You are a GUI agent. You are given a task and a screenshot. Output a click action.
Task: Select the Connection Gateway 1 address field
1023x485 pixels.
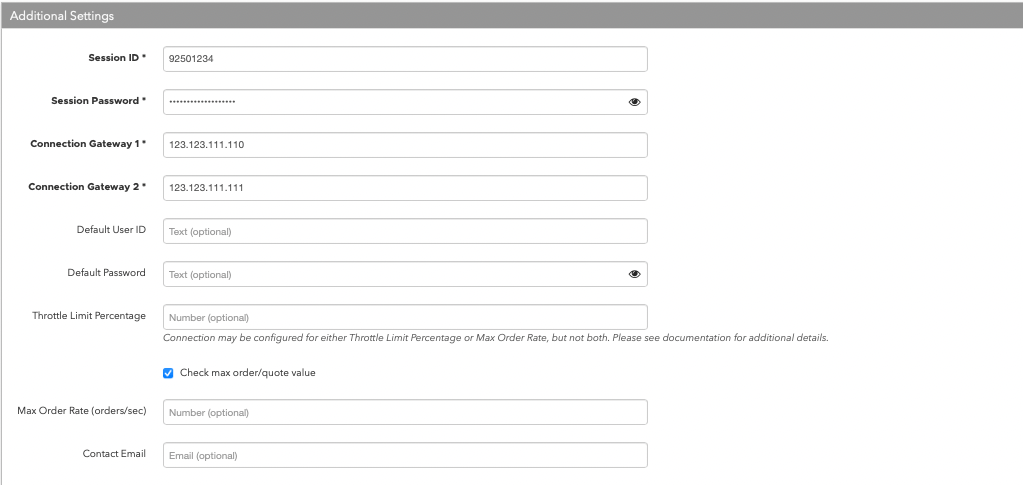point(405,145)
